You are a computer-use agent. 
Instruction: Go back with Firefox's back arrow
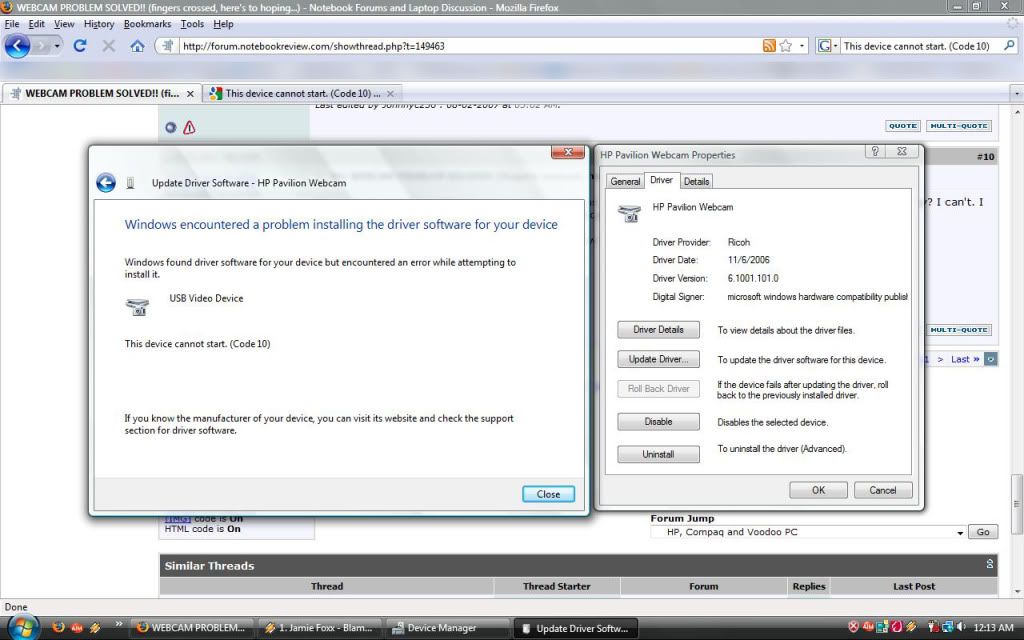[x=18, y=46]
